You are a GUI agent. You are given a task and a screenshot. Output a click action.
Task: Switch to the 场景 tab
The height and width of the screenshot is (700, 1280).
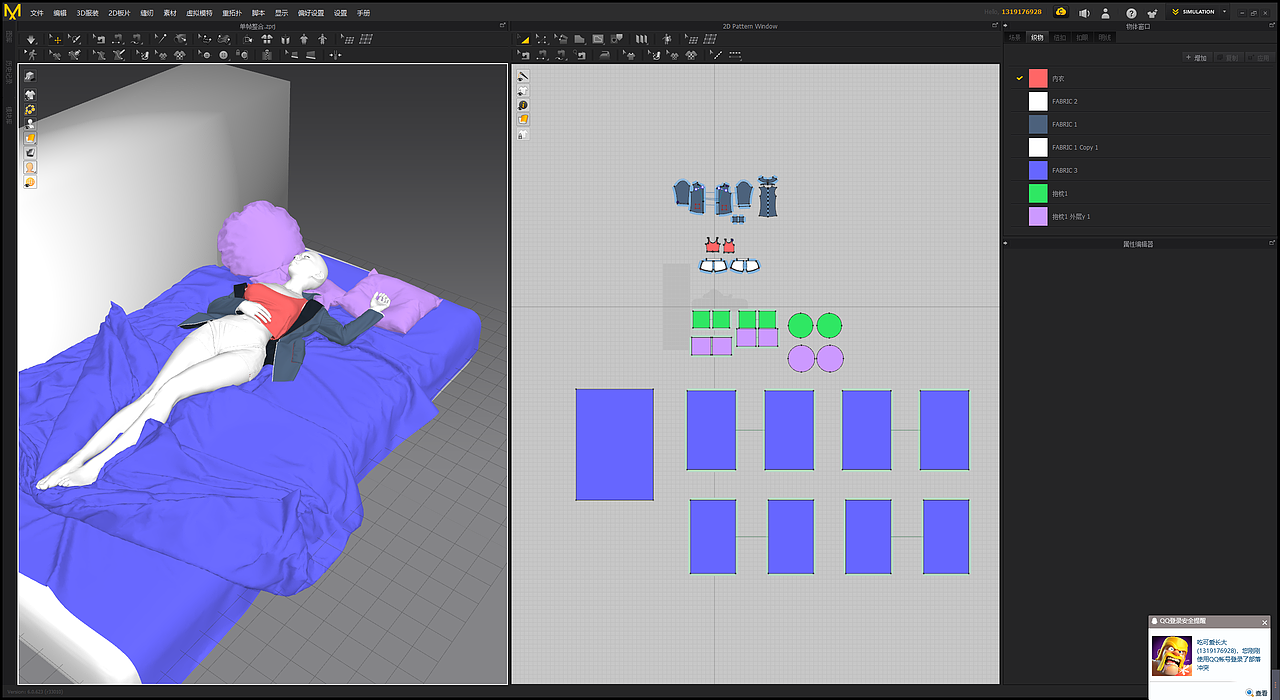click(1015, 37)
